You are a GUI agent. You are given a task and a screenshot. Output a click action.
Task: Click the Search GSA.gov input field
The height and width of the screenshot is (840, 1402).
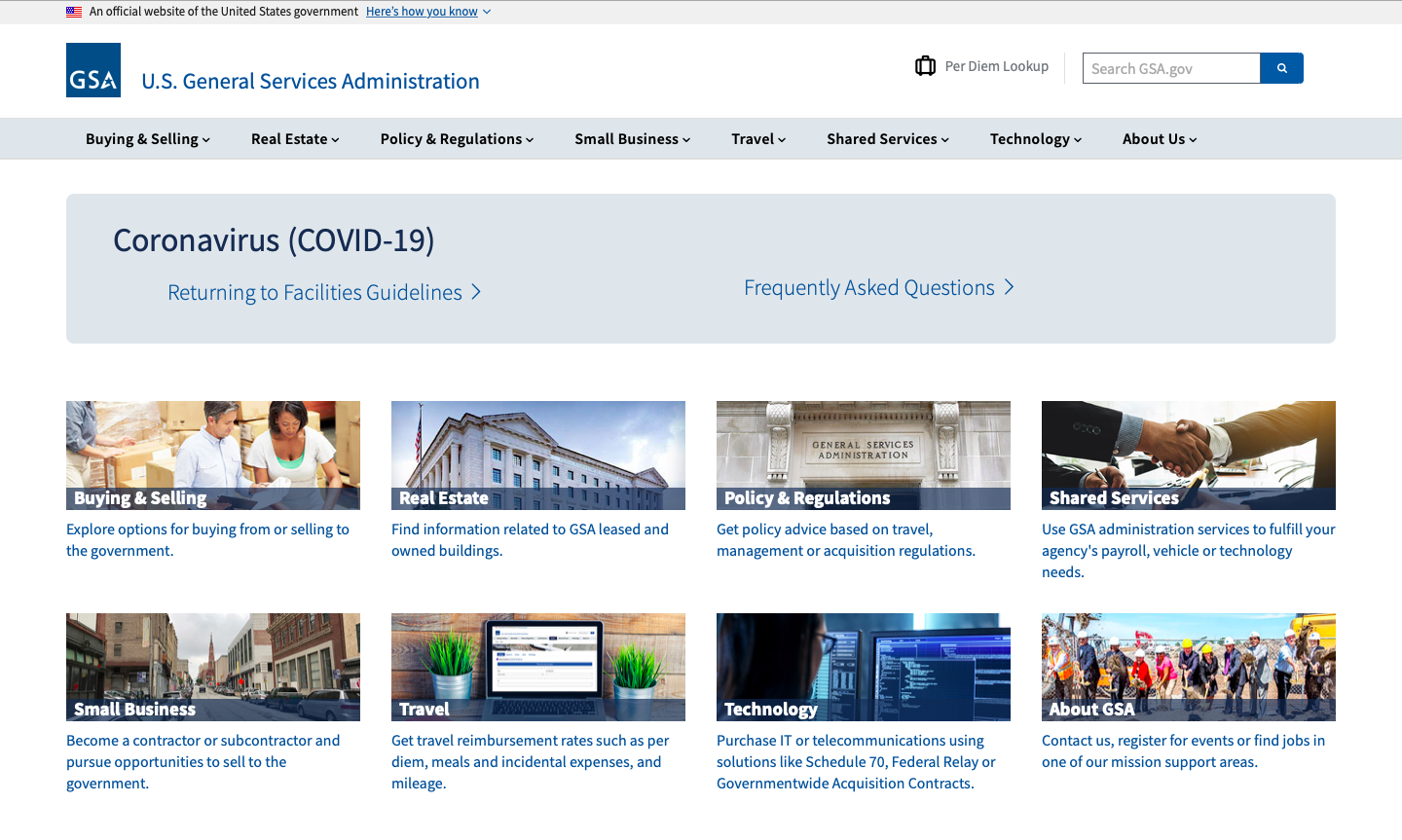pyautogui.click(x=1171, y=68)
